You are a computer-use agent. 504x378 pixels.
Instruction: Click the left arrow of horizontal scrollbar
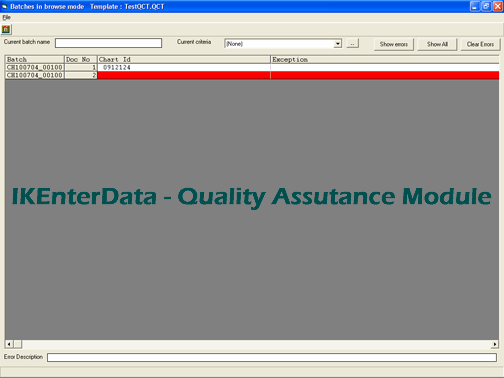tap(9, 344)
